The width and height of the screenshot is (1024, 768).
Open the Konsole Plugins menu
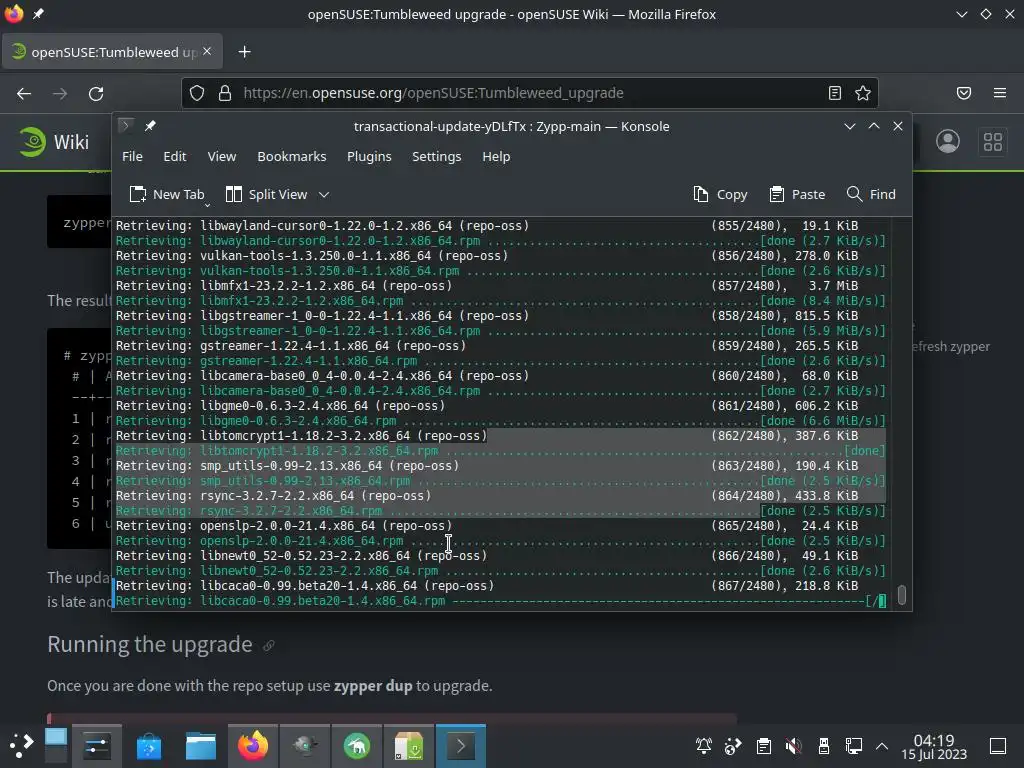click(x=369, y=157)
